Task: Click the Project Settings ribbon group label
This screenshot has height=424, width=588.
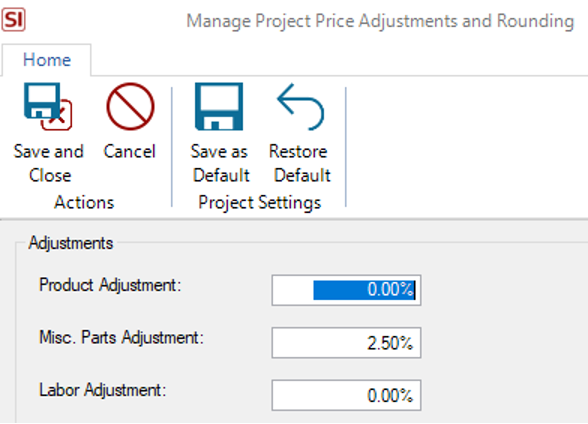Action: 260,203
